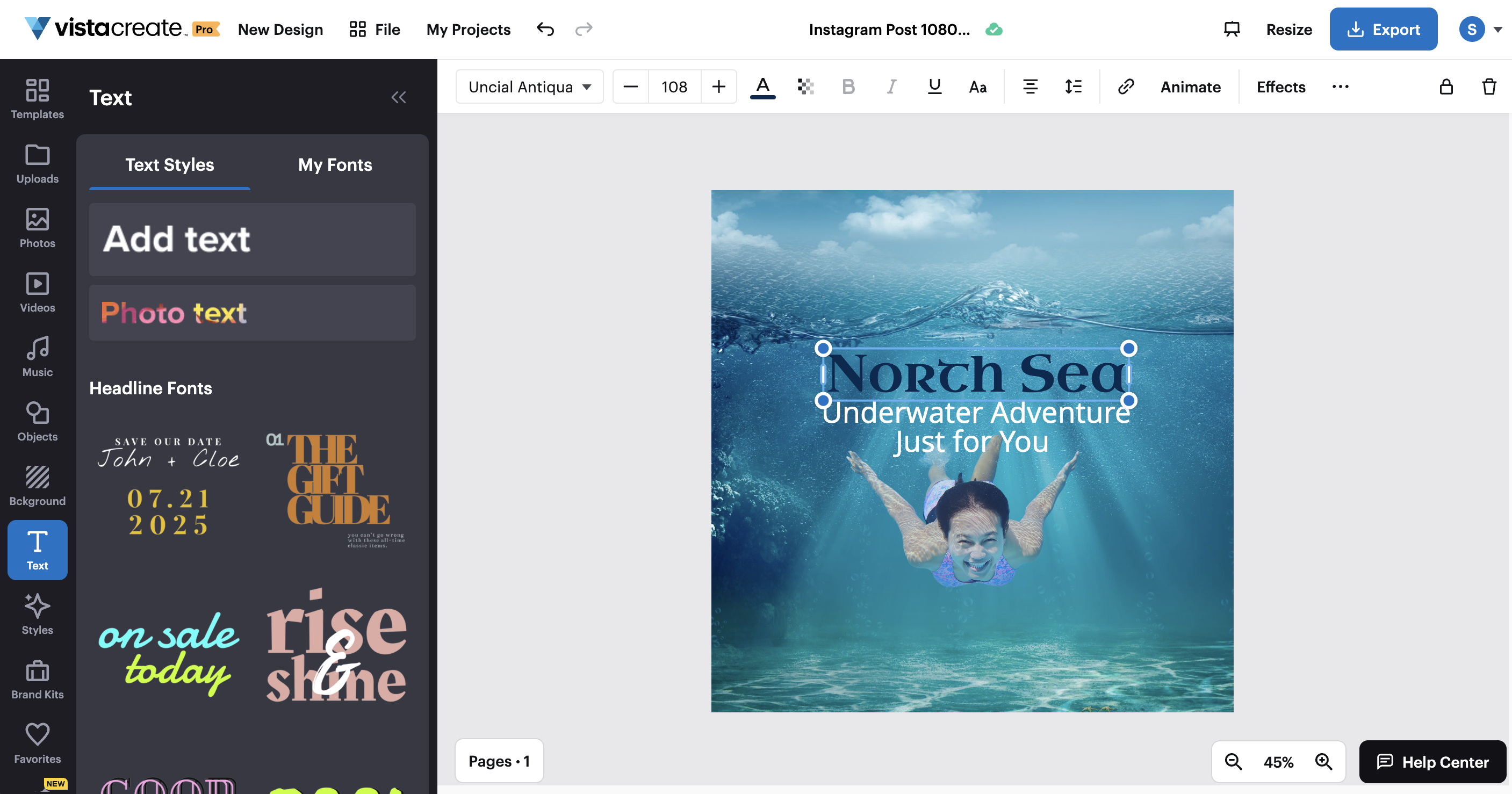Decrease the font size

(x=630, y=87)
